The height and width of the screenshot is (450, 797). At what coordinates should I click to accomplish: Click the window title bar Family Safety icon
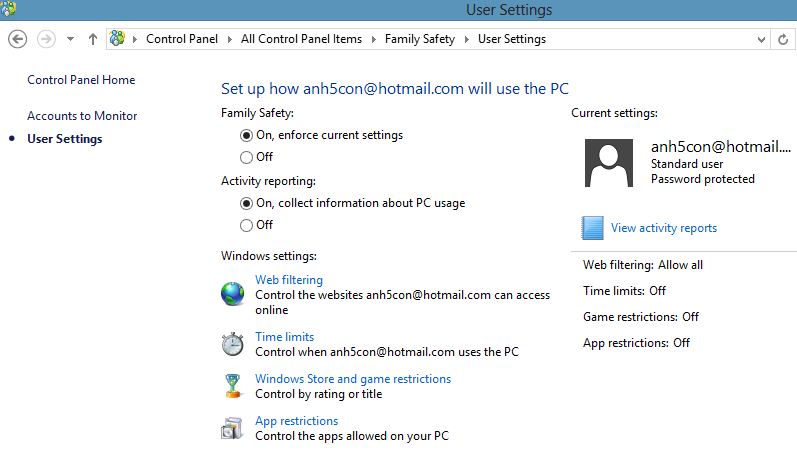point(8,8)
